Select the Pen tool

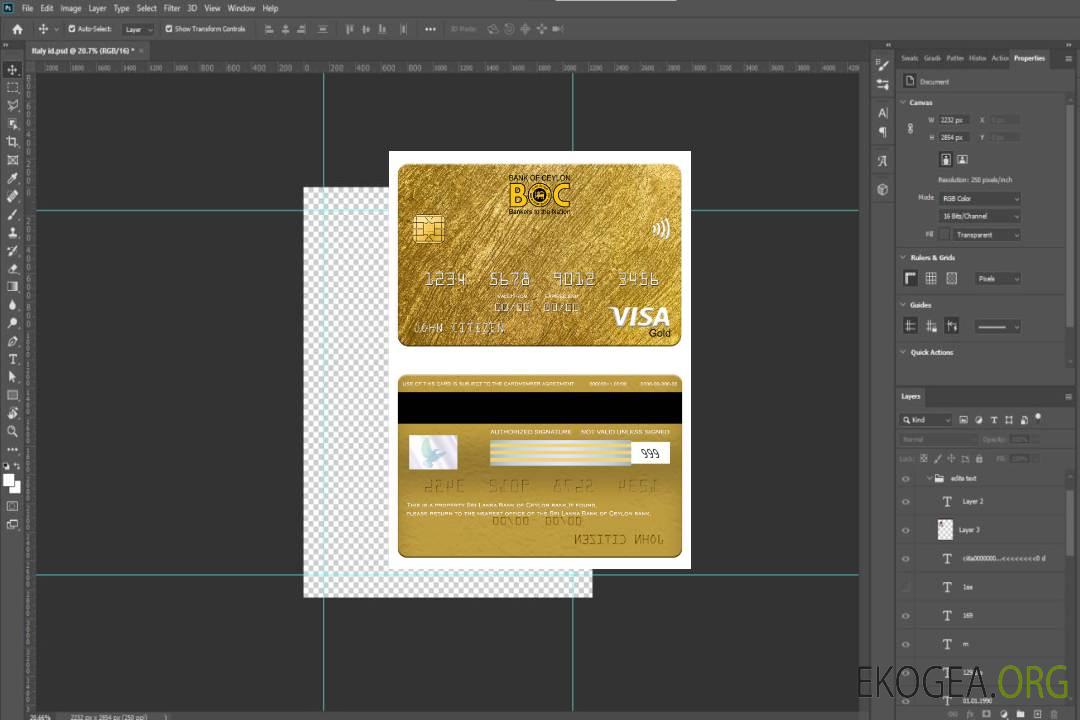tap(12, 341)
